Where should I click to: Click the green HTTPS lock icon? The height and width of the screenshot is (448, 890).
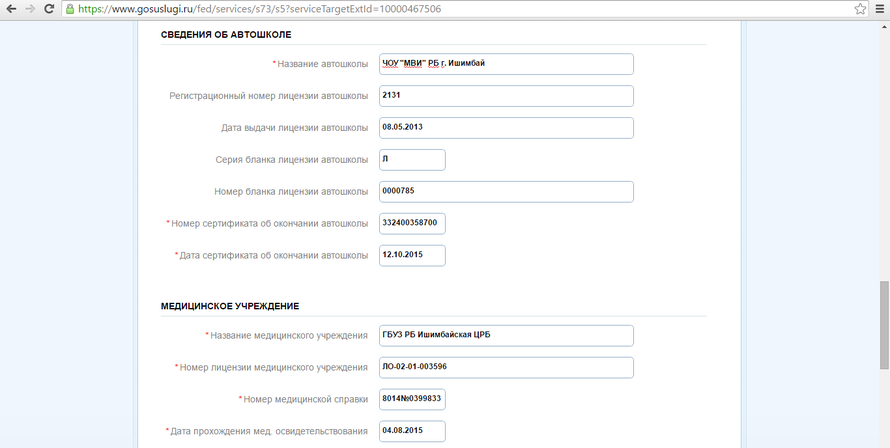[70, 9]
